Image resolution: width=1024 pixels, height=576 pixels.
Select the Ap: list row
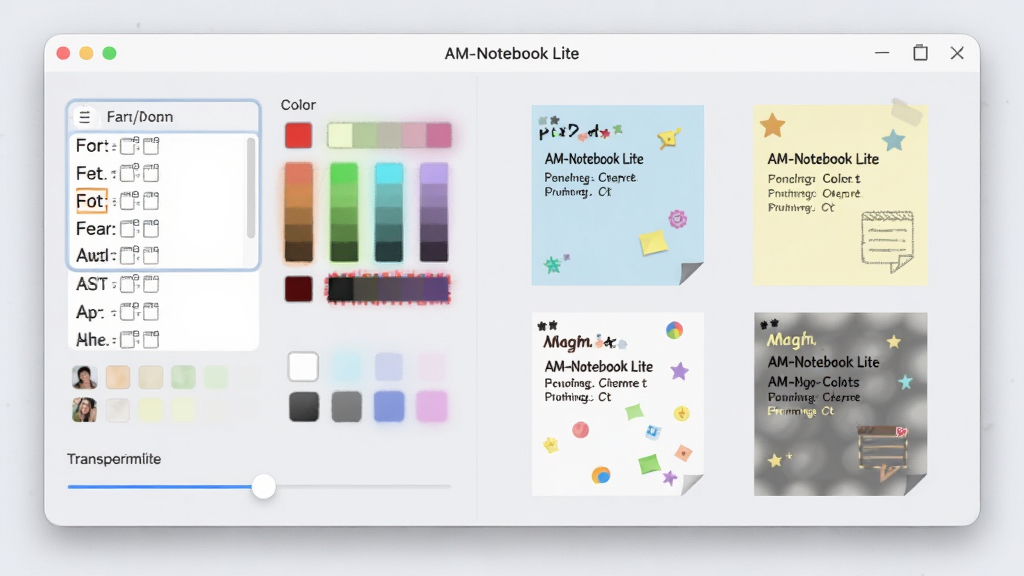(163, 312)
